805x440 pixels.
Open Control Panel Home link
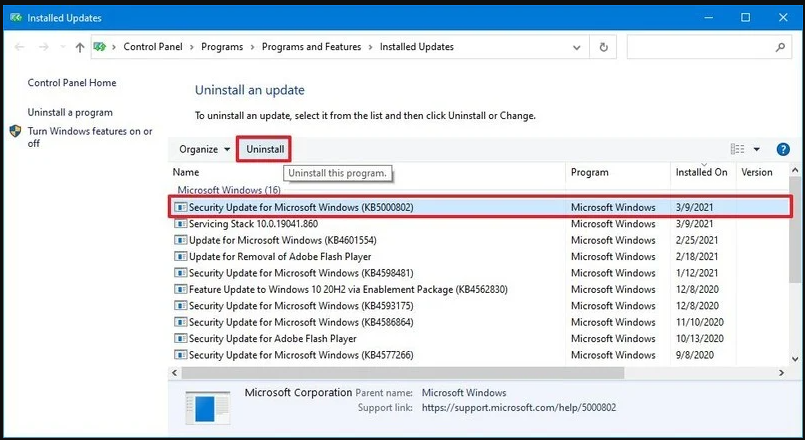click(72, 83)
